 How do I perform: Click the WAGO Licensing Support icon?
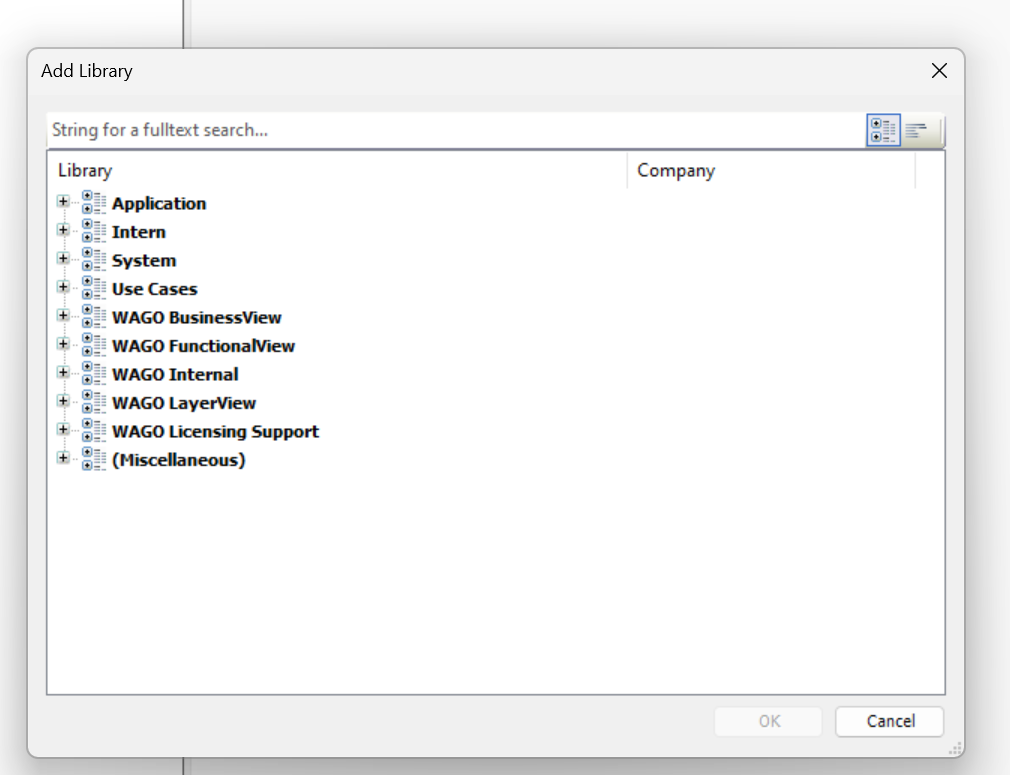point(93,430)
